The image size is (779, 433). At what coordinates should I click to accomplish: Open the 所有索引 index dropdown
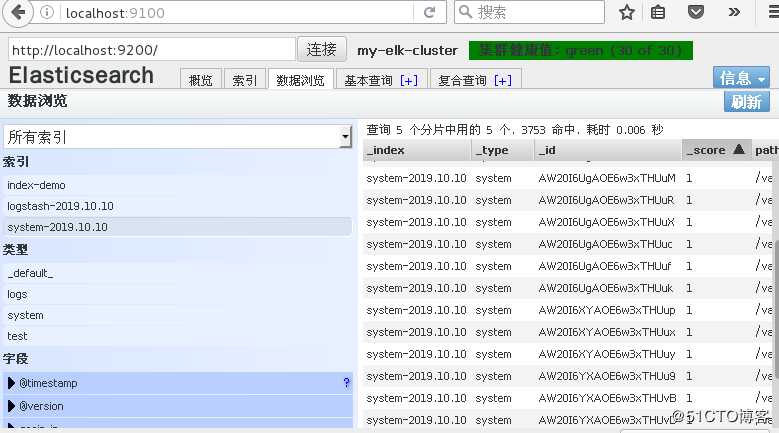click(x=177, y=137)
